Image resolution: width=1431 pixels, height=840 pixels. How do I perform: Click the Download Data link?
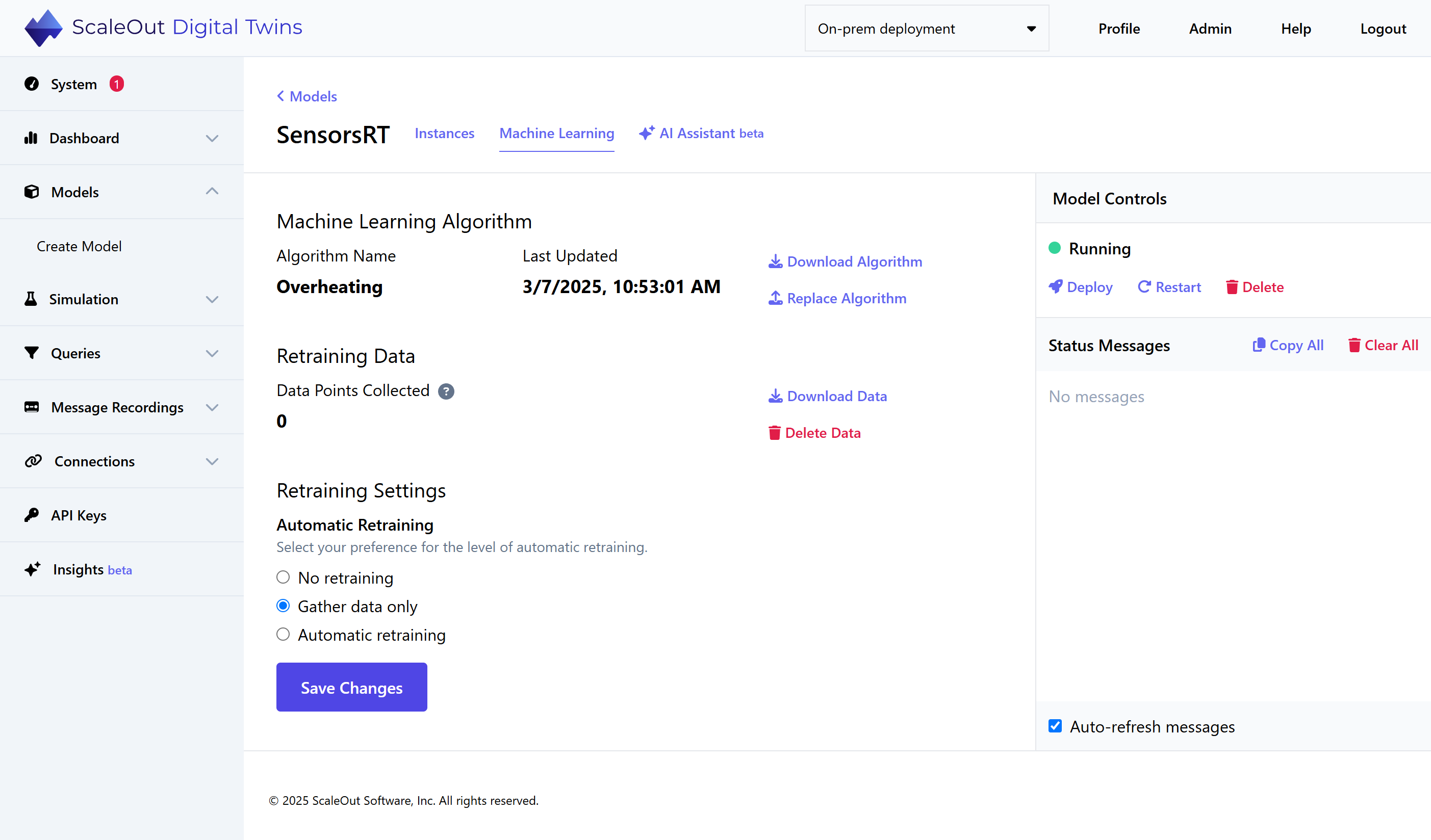pos(827,396)
